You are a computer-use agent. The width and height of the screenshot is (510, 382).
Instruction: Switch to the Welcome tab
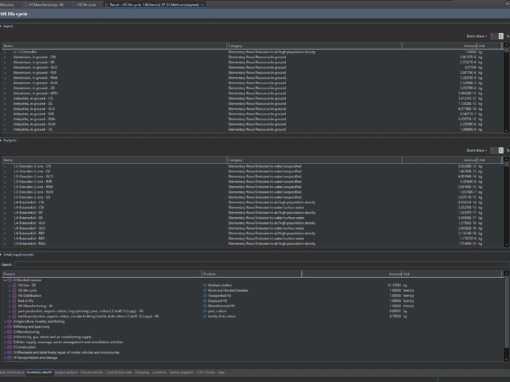coord(7,5)
